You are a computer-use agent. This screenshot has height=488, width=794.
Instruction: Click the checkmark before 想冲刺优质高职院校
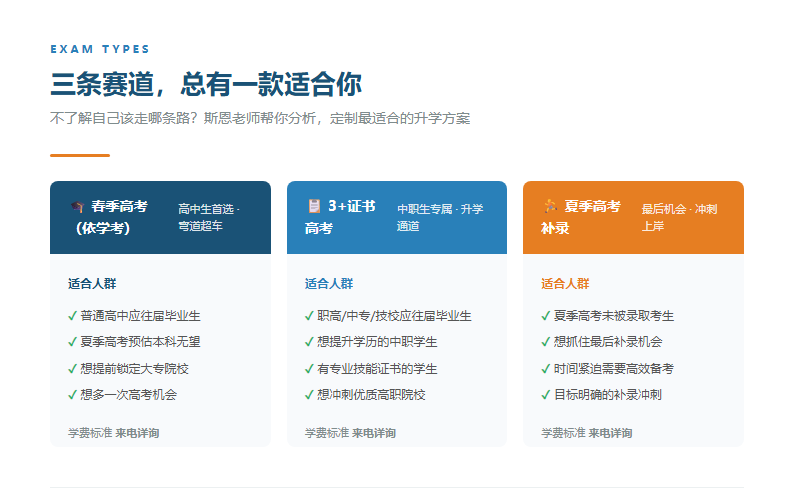click(309, 395)
